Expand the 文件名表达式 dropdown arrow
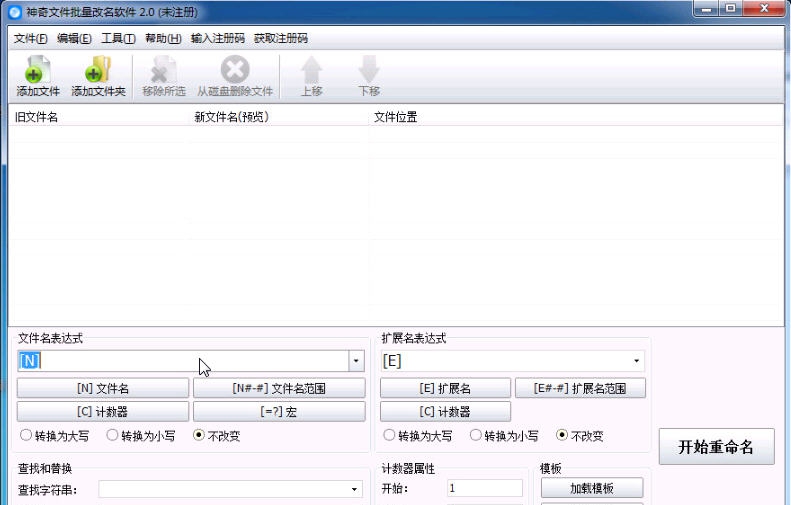 tap(356, 361)
